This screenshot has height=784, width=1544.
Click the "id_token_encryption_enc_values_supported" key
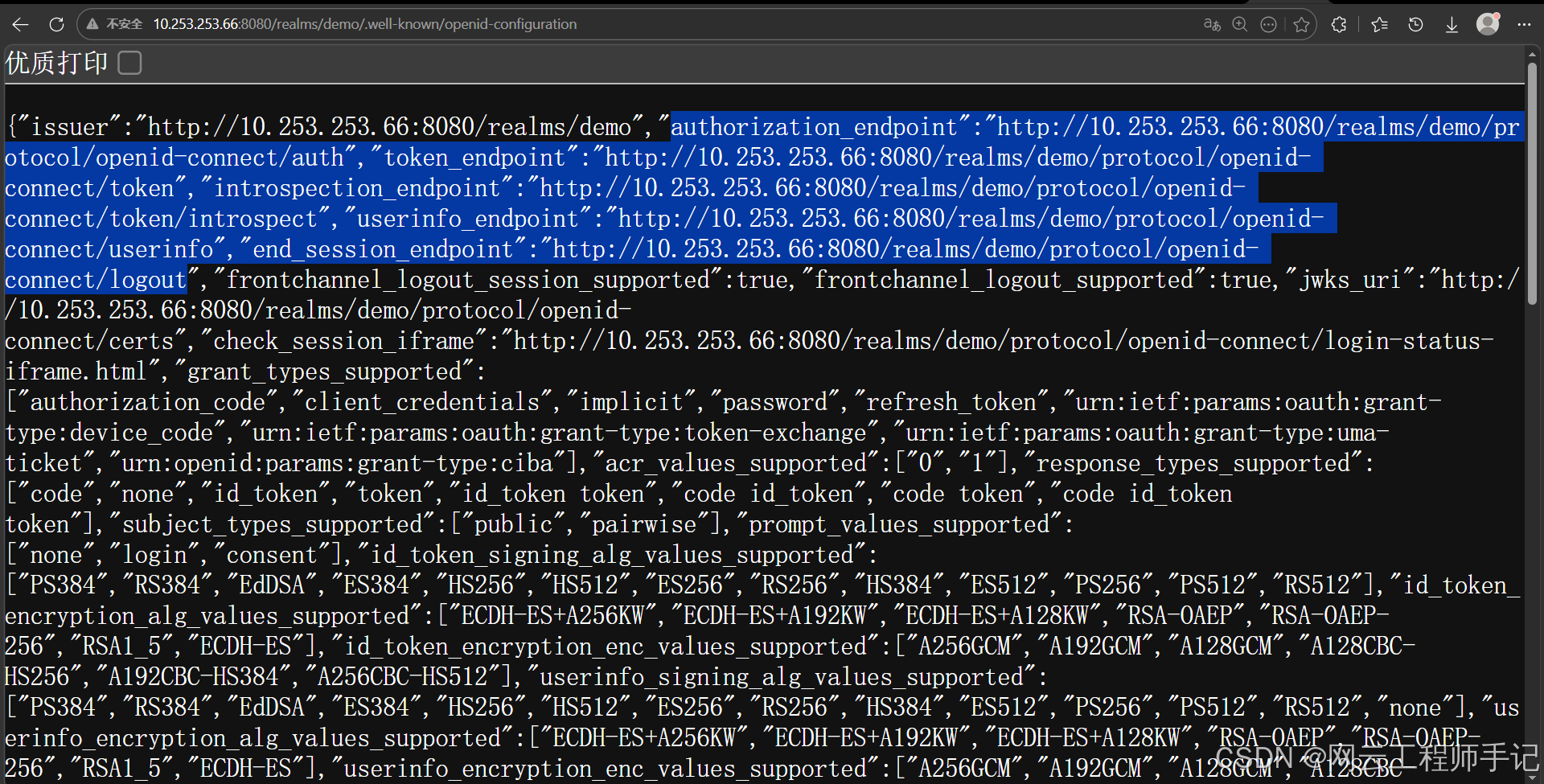pos(605,646)
